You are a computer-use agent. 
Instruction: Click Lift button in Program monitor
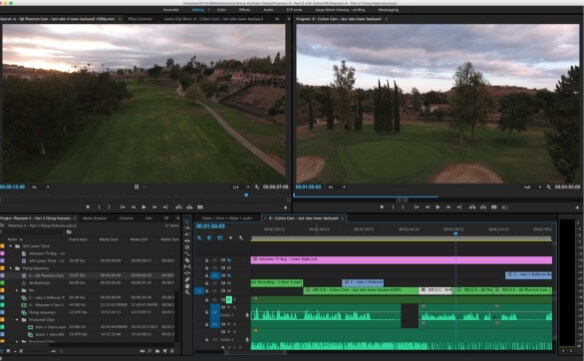(x=472, y=207)
